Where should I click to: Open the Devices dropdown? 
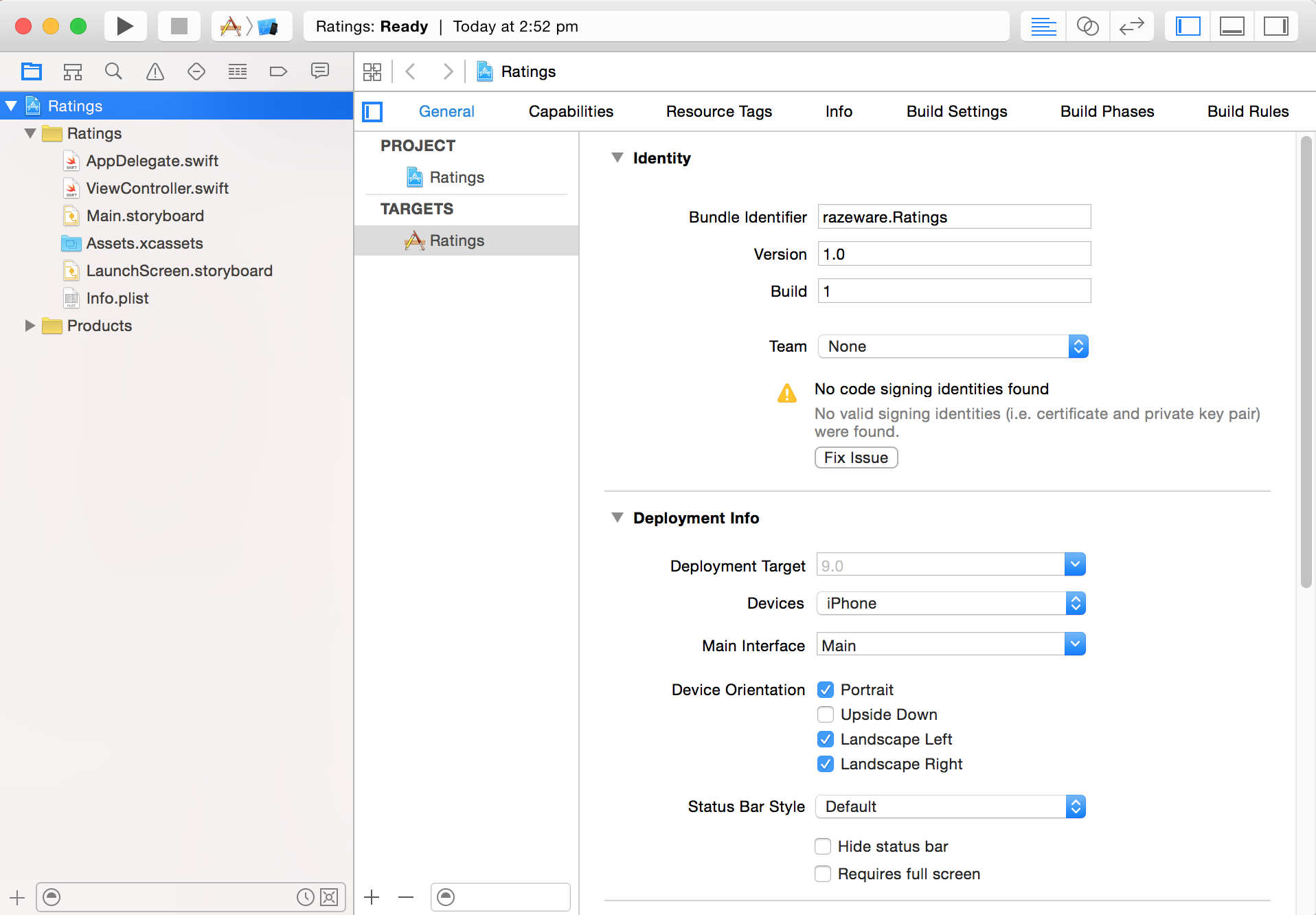[951, 603]
